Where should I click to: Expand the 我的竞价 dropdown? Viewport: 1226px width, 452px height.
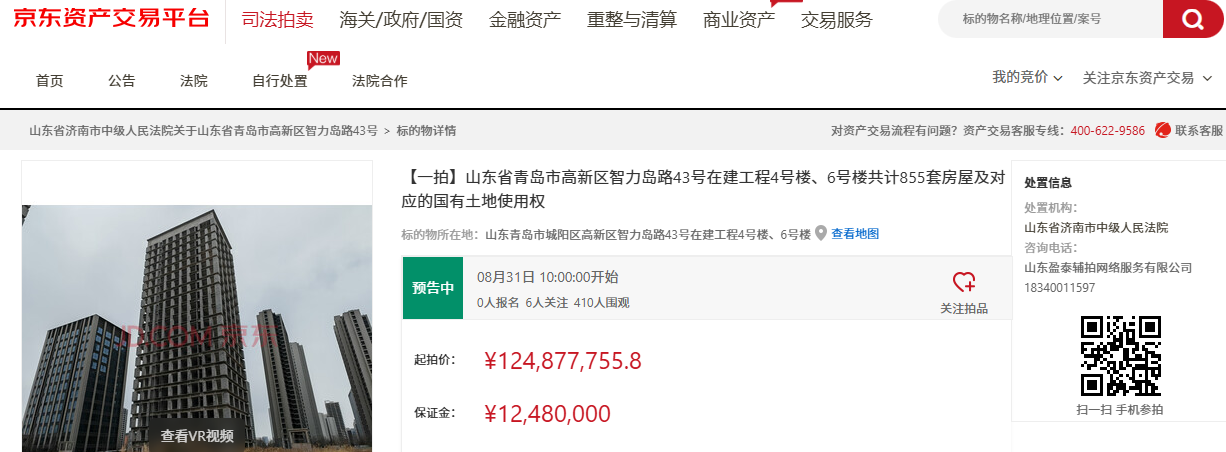pyautogui.click(x=1027, y=78)
